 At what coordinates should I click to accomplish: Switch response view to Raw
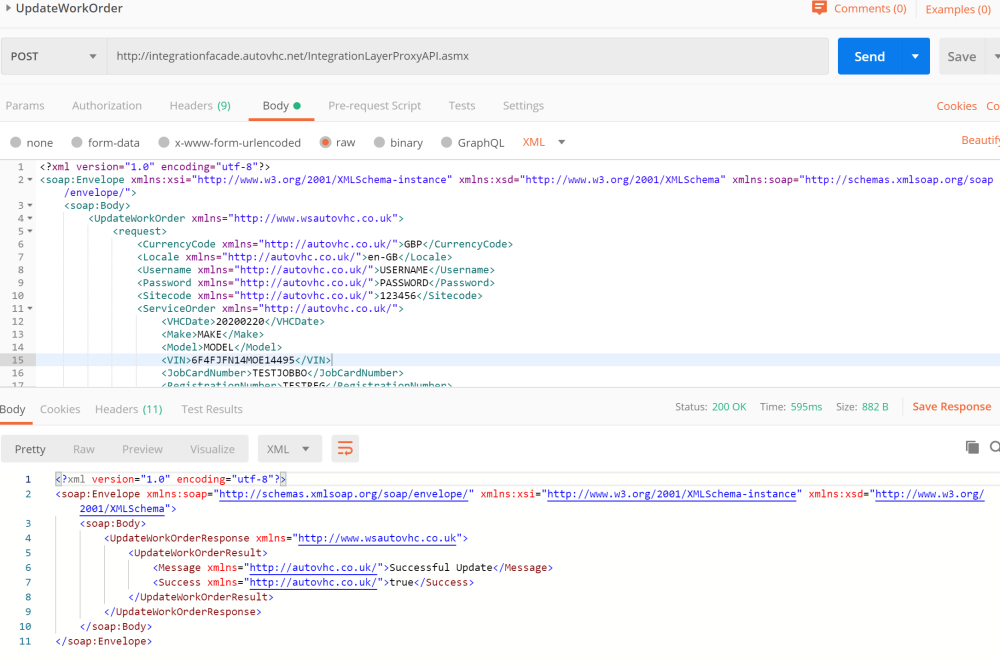click(x=84, y=449)
